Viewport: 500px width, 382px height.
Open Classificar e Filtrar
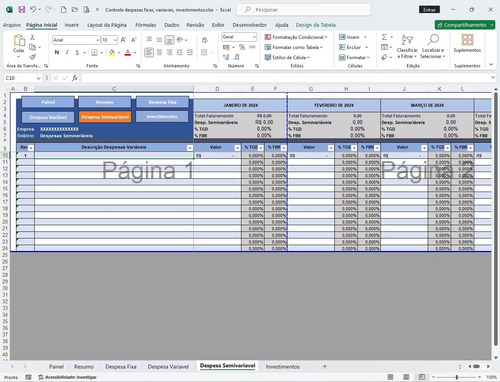[407, 46]
